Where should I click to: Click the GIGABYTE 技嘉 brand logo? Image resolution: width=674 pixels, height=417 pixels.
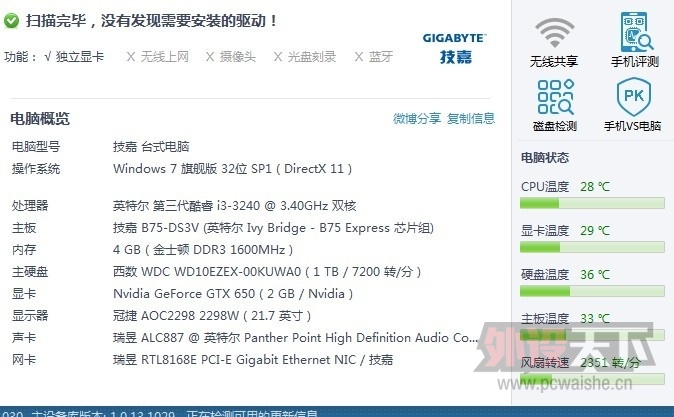455,49
